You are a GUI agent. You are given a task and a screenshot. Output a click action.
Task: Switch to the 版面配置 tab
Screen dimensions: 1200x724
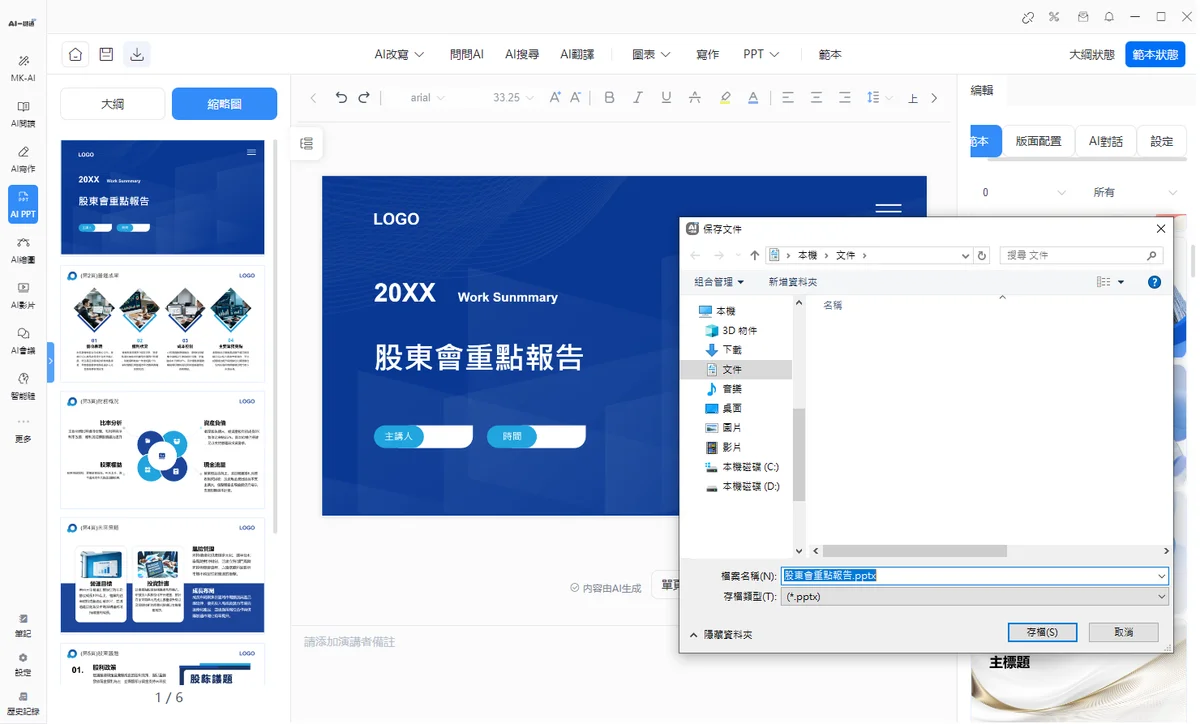(x=1039, y=141)
